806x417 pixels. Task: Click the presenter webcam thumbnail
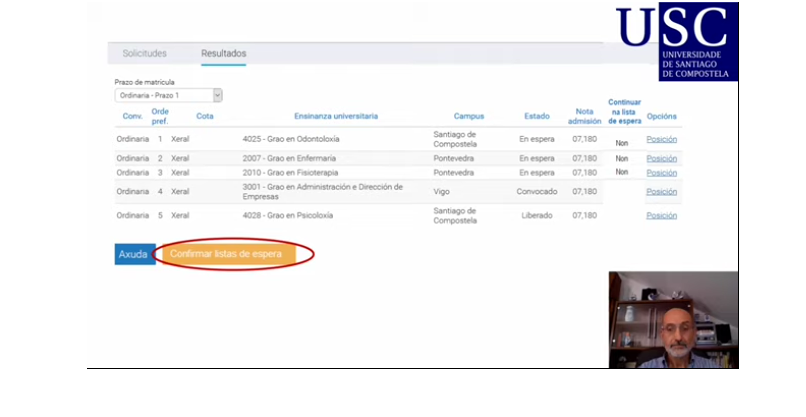674,320
